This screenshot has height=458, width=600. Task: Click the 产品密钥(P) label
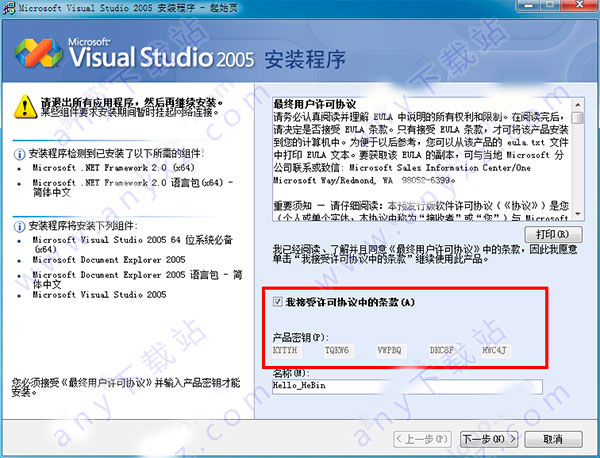pos(300,337)
